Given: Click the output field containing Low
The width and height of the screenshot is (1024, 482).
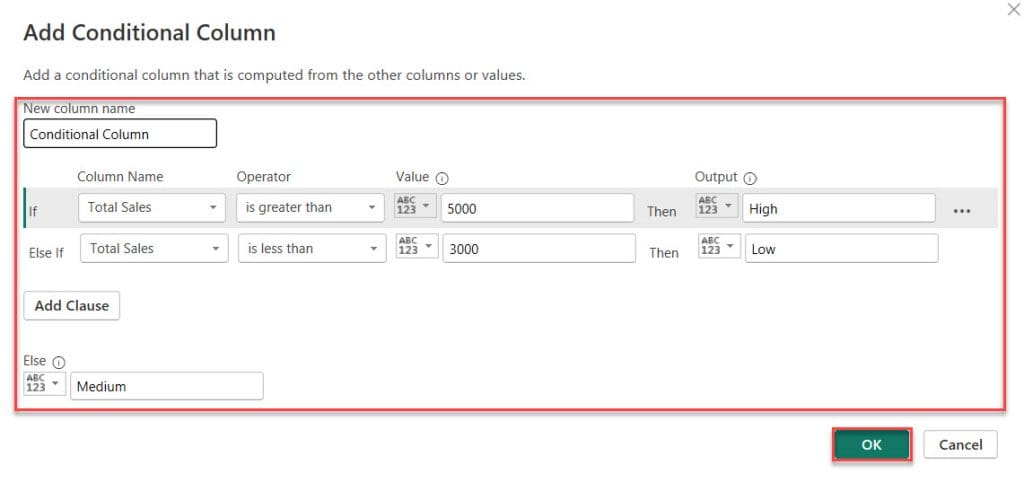Looking at the screenshot, I should [842, 248].
